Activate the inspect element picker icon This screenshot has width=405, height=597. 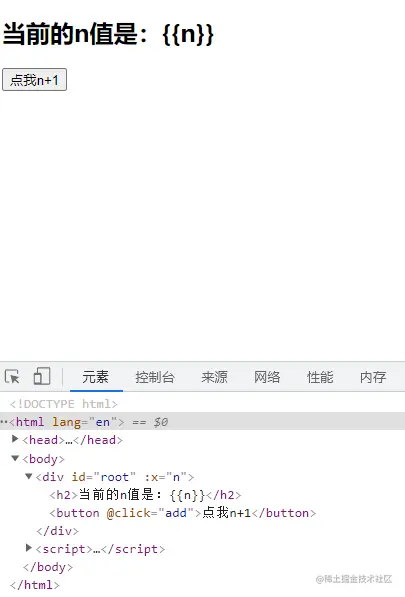pos(12,377)
